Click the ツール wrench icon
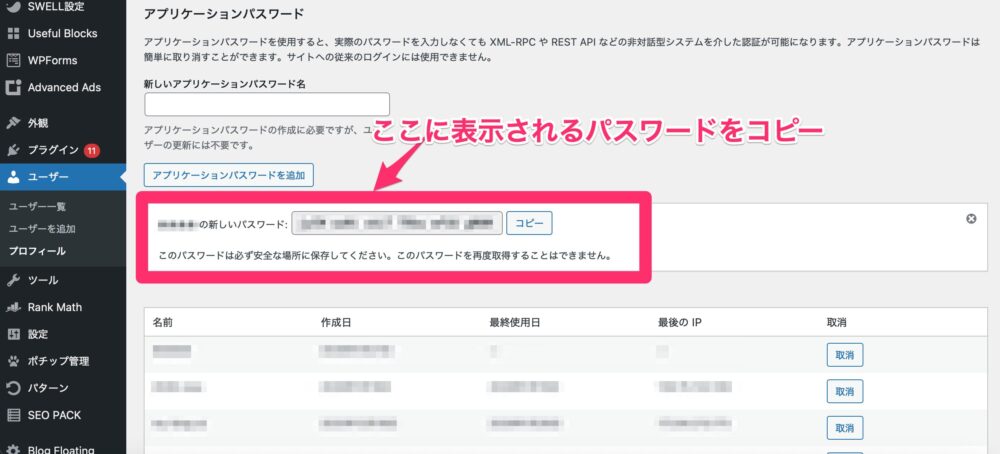This screenshot has height=454, width=1000. point(14,280)
